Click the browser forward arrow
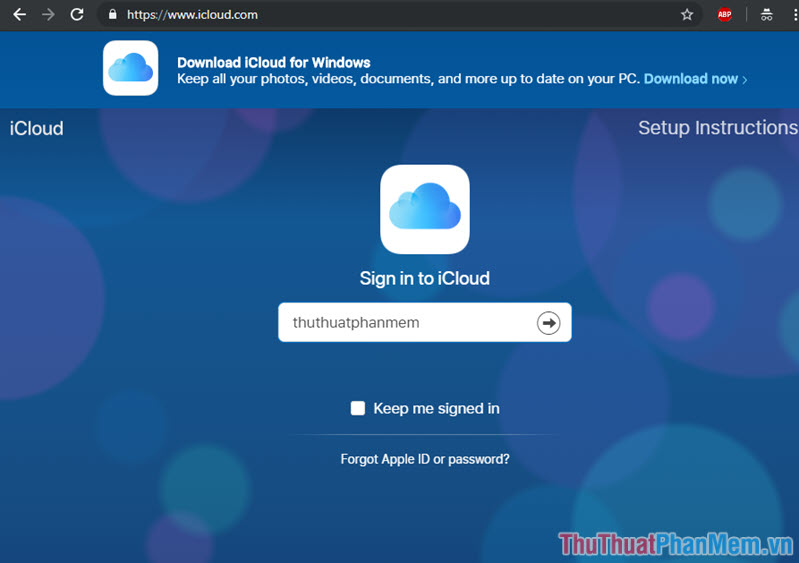The image size is (799, 563). (48, 15)
